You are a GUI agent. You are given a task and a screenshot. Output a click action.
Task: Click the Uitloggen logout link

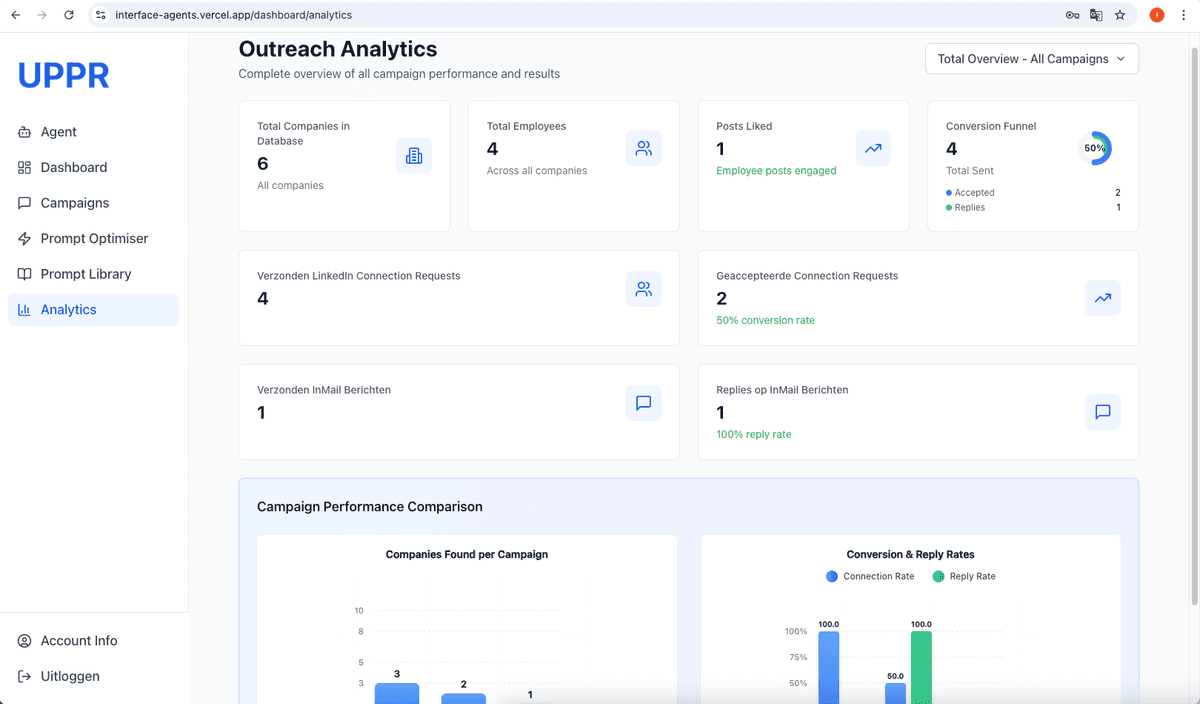(69, 676)
